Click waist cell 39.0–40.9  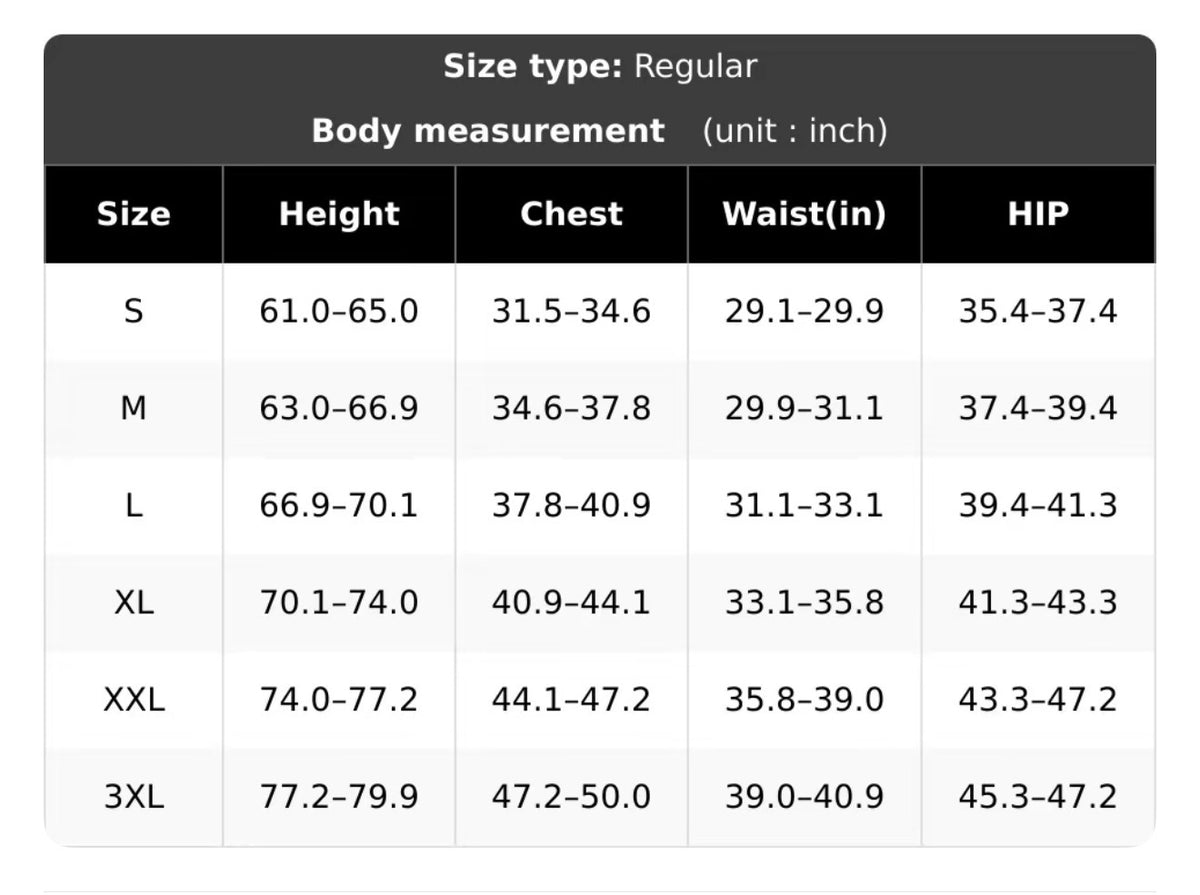coord(804,797)
